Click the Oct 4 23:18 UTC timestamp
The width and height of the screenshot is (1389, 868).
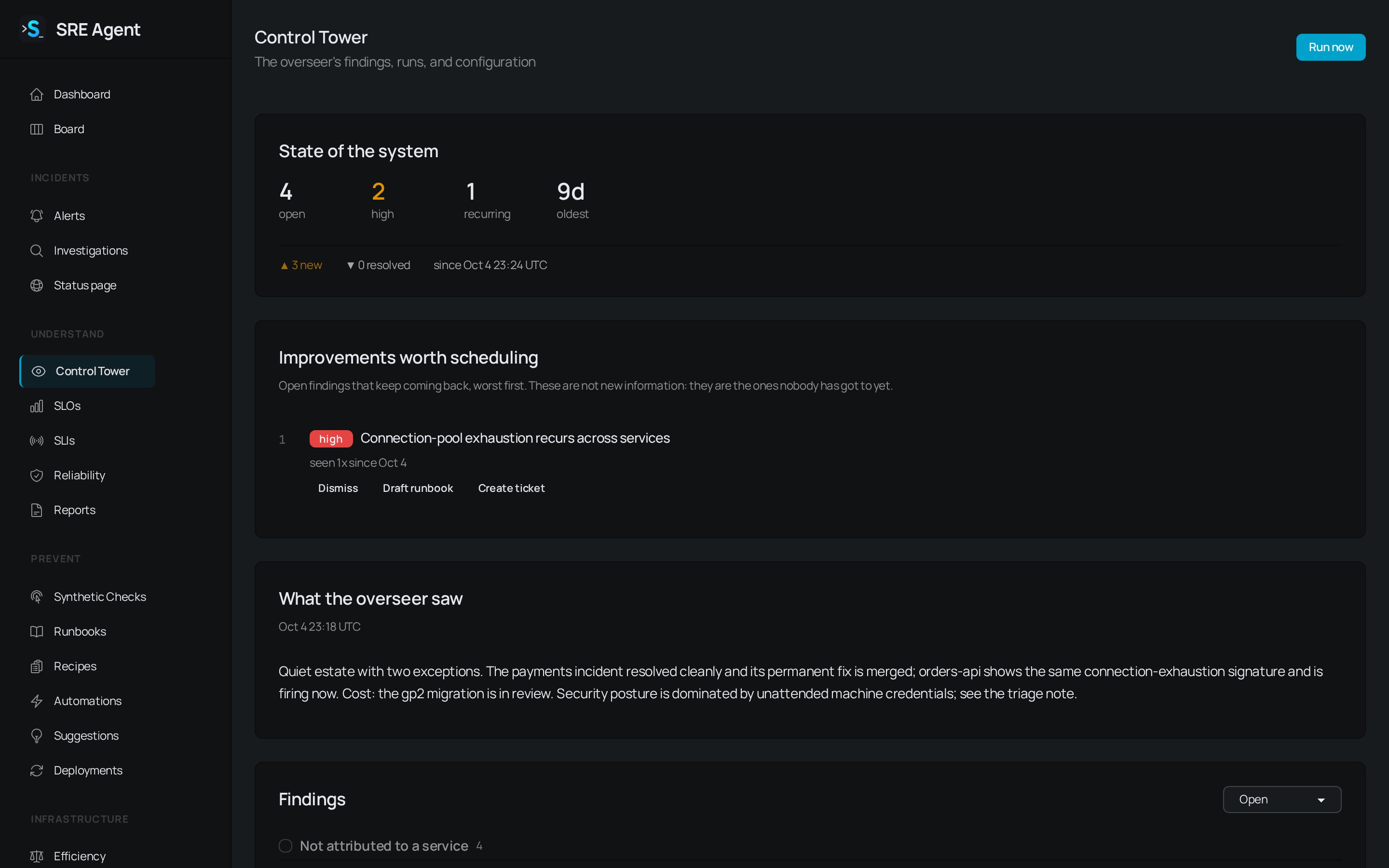(320, 627)
